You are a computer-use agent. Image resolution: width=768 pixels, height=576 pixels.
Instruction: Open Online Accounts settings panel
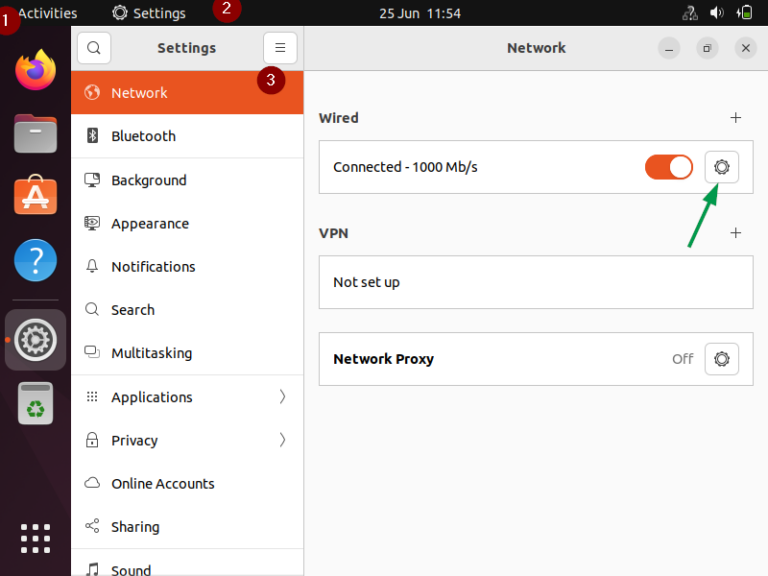coord(187,483)
